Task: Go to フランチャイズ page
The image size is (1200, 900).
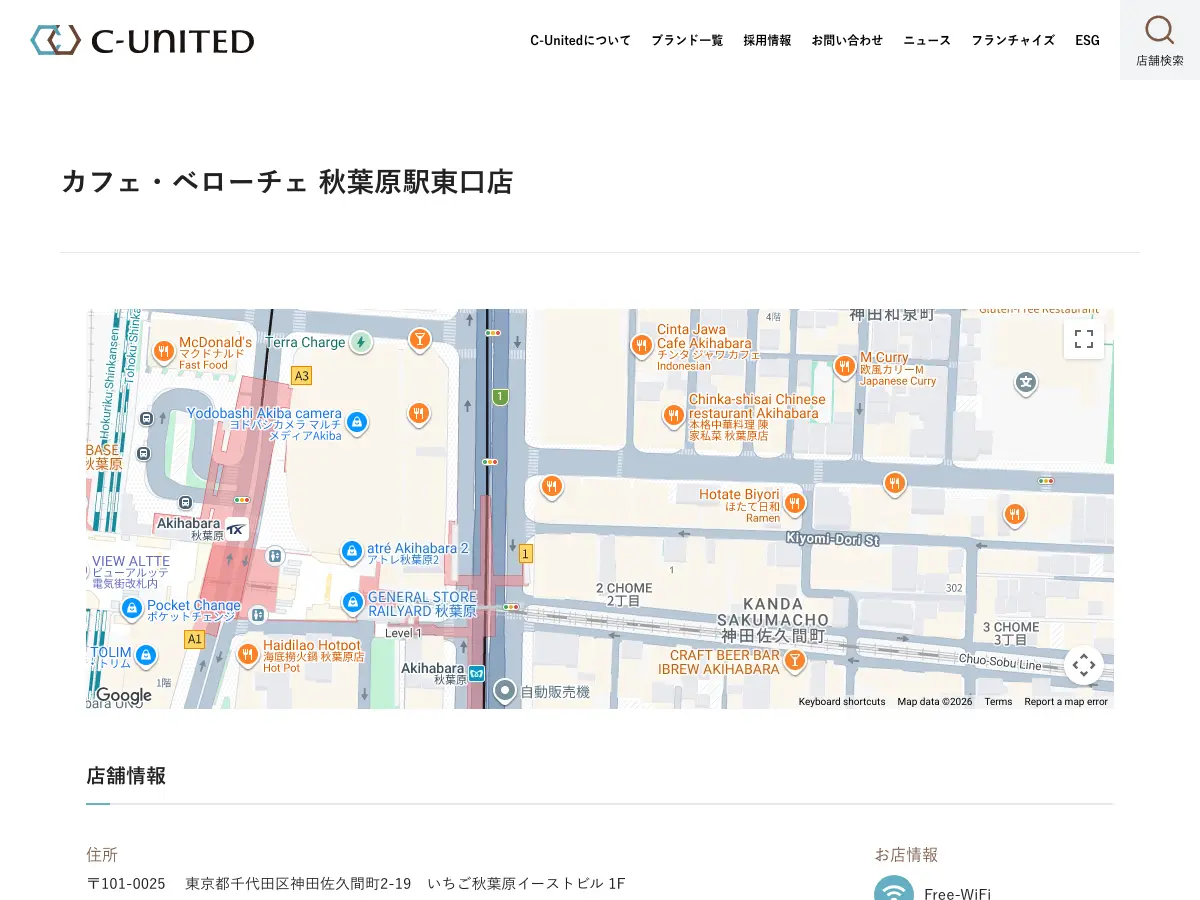Action: pos(1013,40)
